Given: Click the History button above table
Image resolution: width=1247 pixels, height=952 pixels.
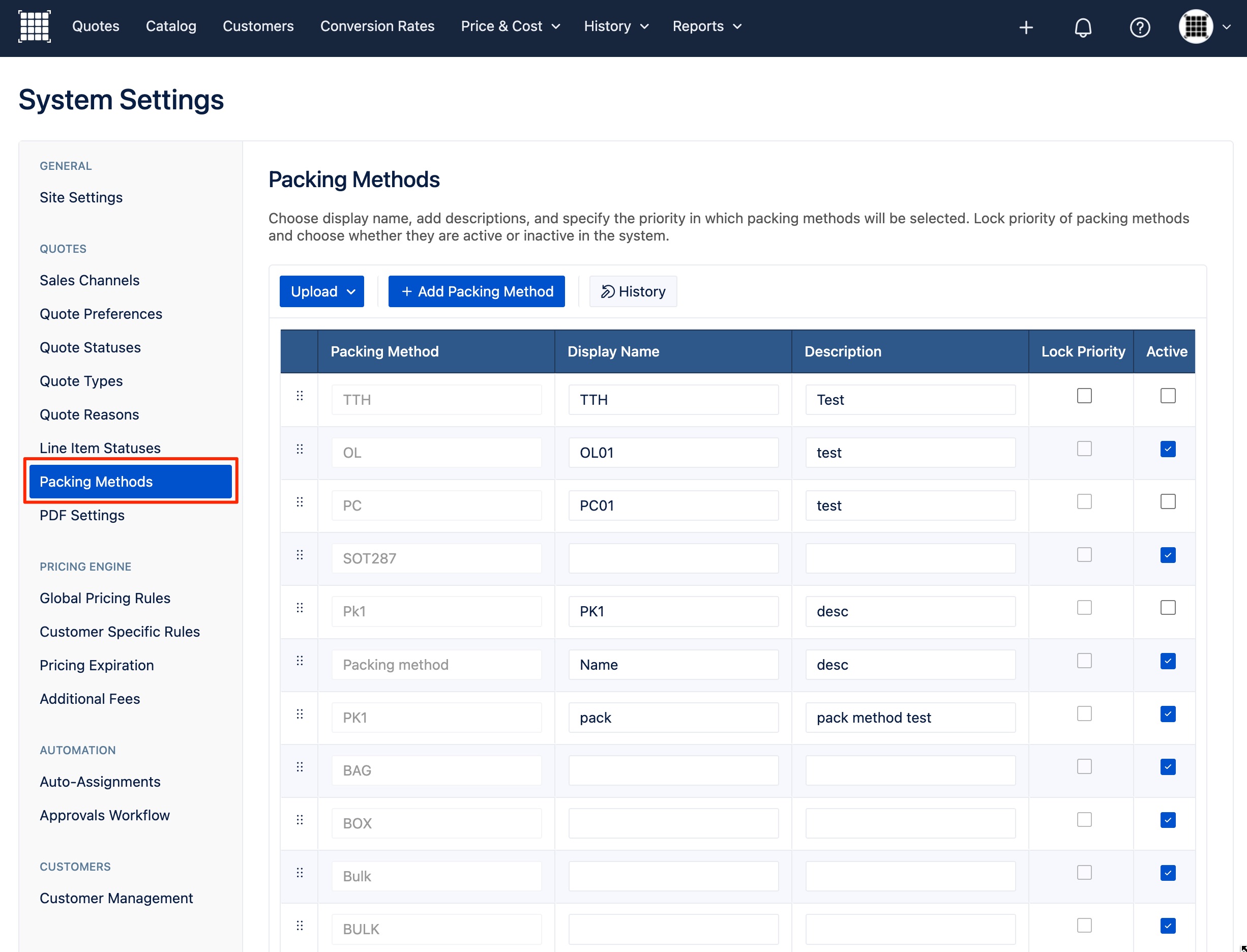Looking at the screenshot, I should [x=633, y=291].
